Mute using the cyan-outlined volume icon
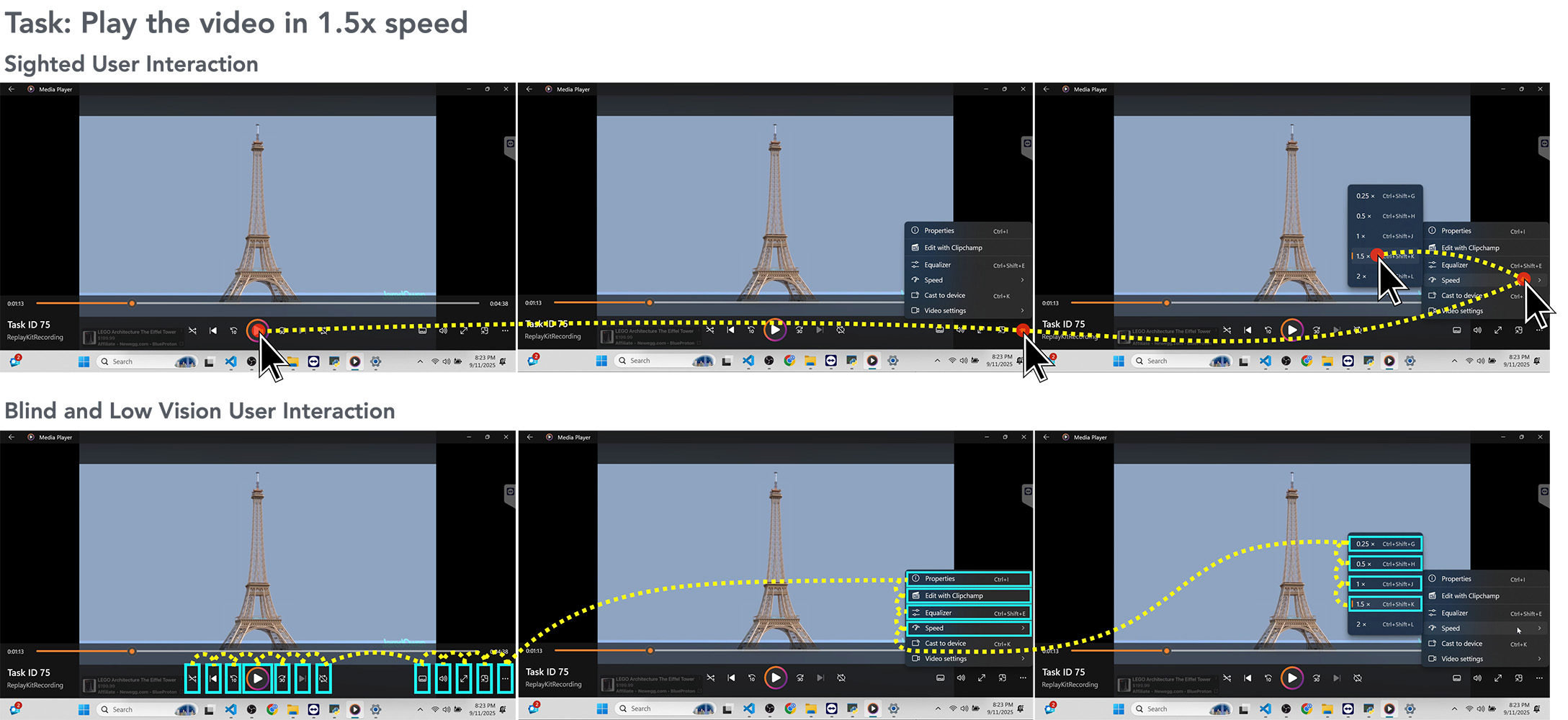1568x720 pixels. click(443, 678)
